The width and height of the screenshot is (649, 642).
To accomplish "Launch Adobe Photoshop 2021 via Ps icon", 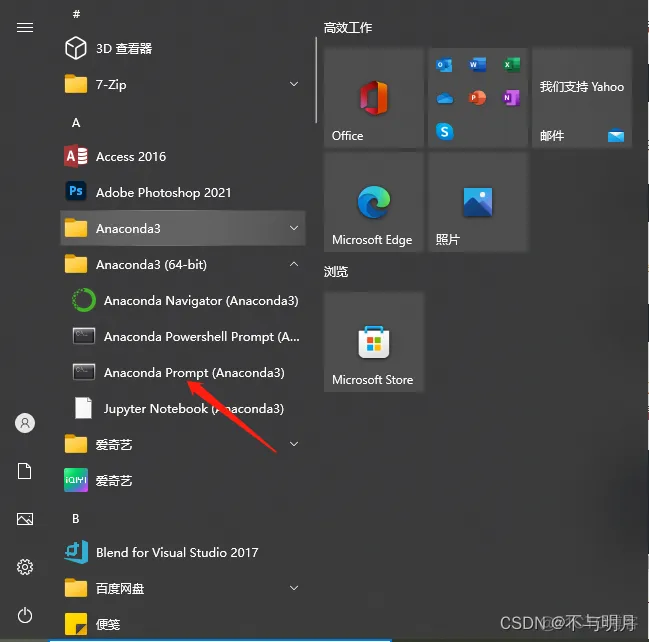I will click(76, 191).
